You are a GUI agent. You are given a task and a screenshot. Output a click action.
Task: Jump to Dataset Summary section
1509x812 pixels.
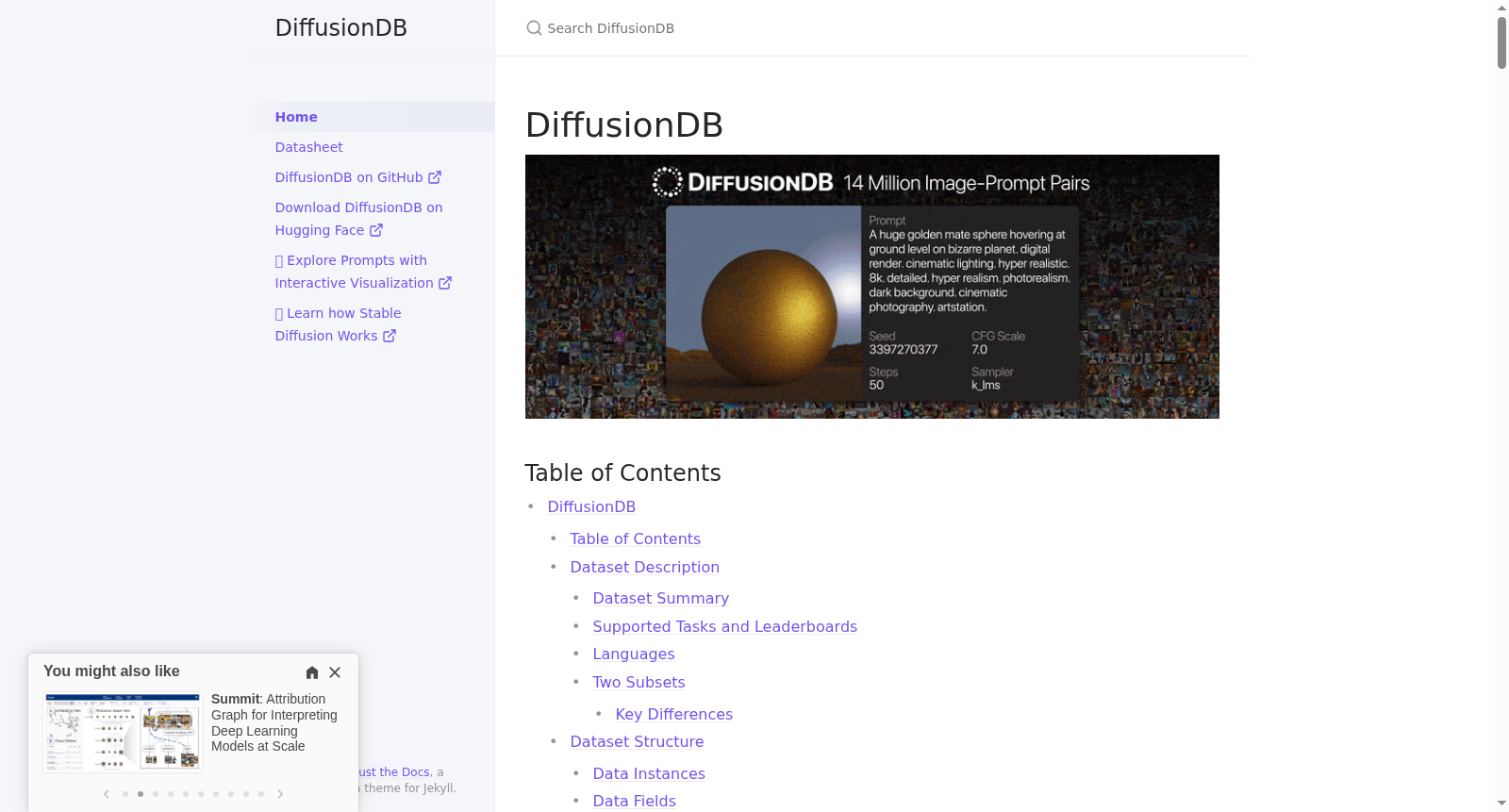pos(661,599)
